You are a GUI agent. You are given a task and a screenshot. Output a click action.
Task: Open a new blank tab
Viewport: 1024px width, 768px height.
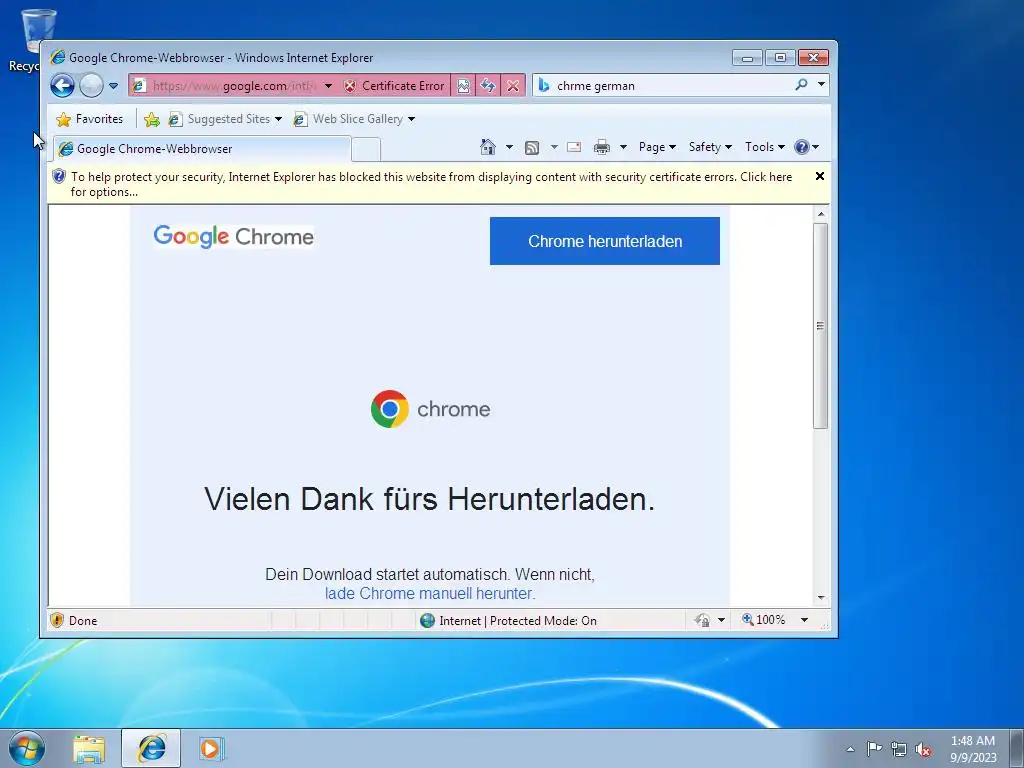tap(366, 150)
